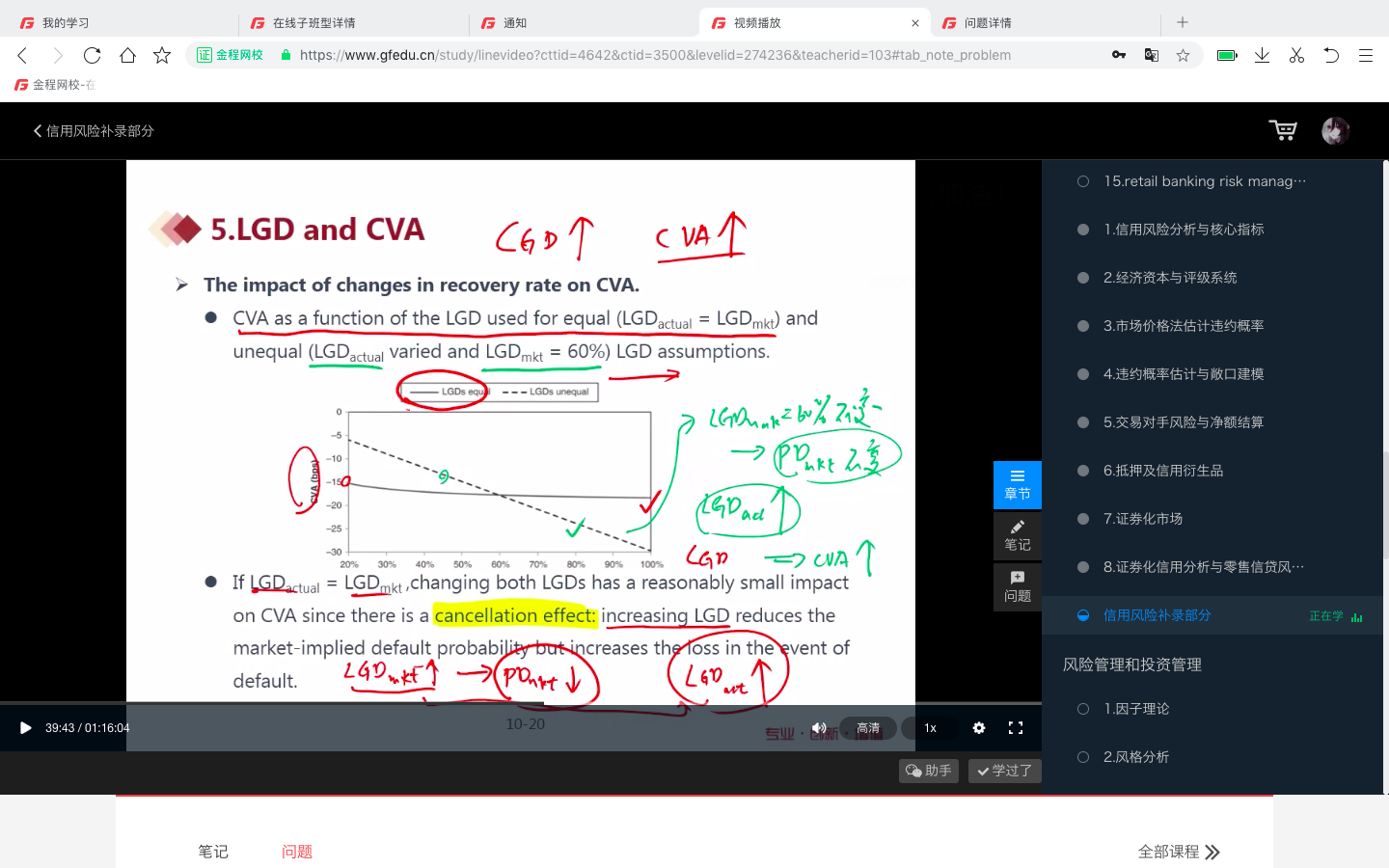Switch to 问题详情 tab
Screen dimensions: 1389x868
tap(1045, 23)
